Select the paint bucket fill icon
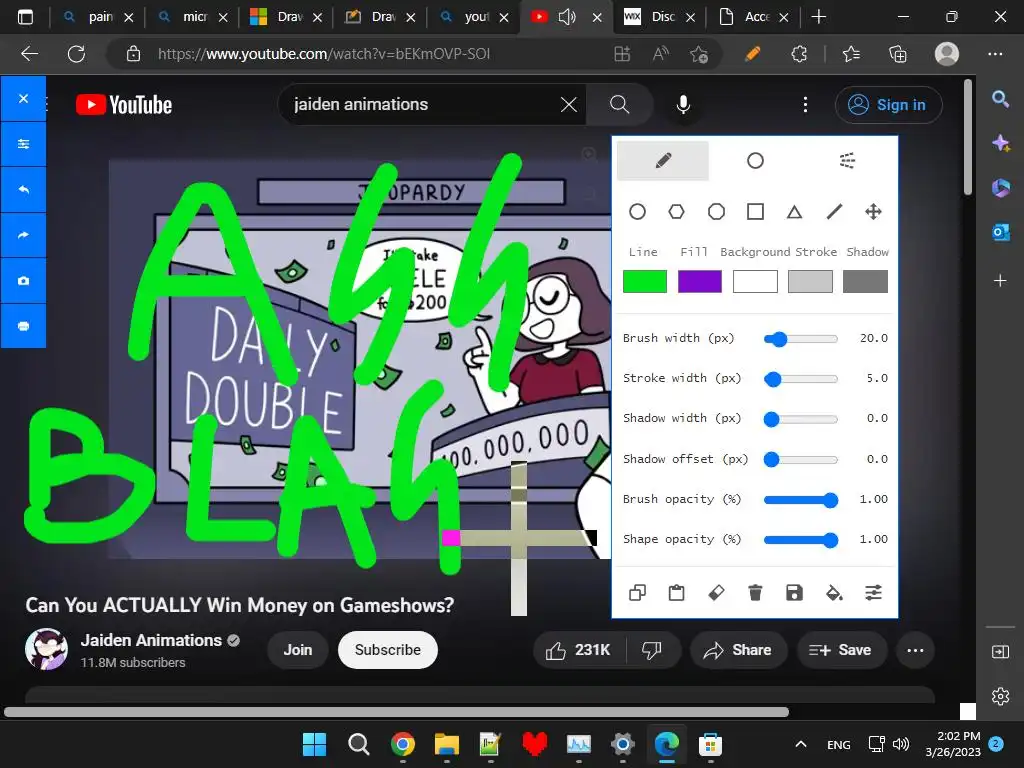 [x=834, y=592]
